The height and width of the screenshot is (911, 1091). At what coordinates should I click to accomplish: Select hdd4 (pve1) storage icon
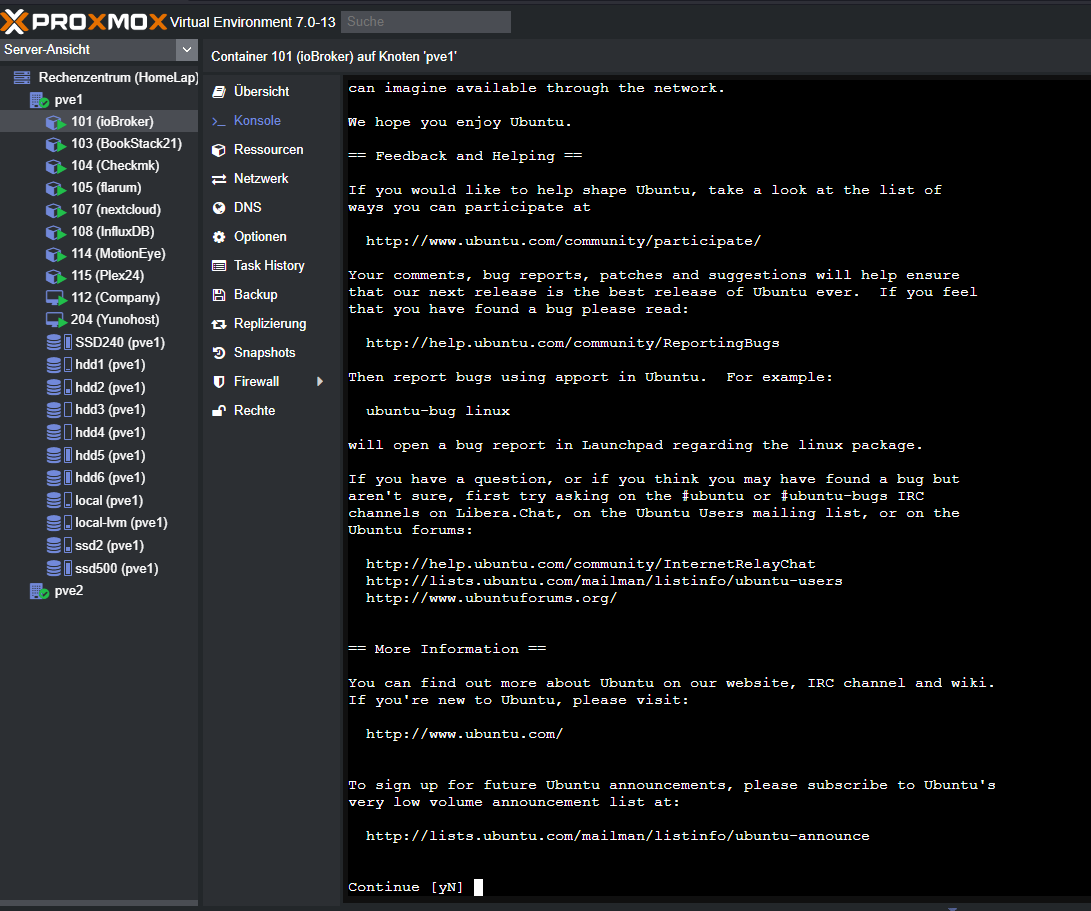click(x=59, y=433)
